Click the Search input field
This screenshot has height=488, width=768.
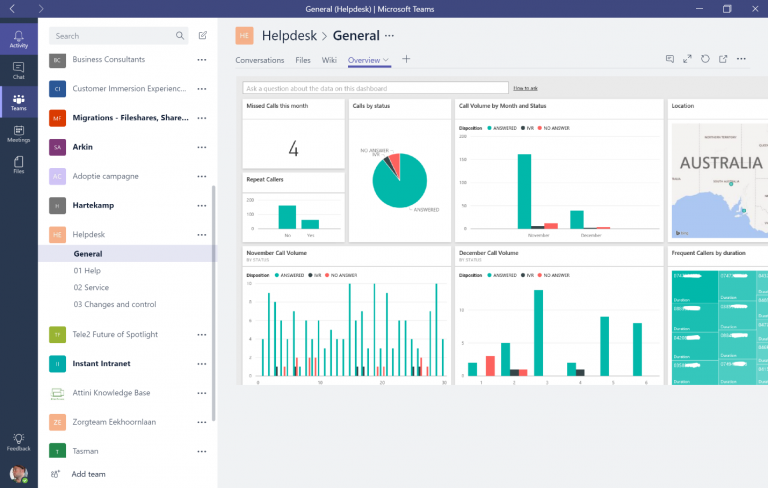coord(118,36)
